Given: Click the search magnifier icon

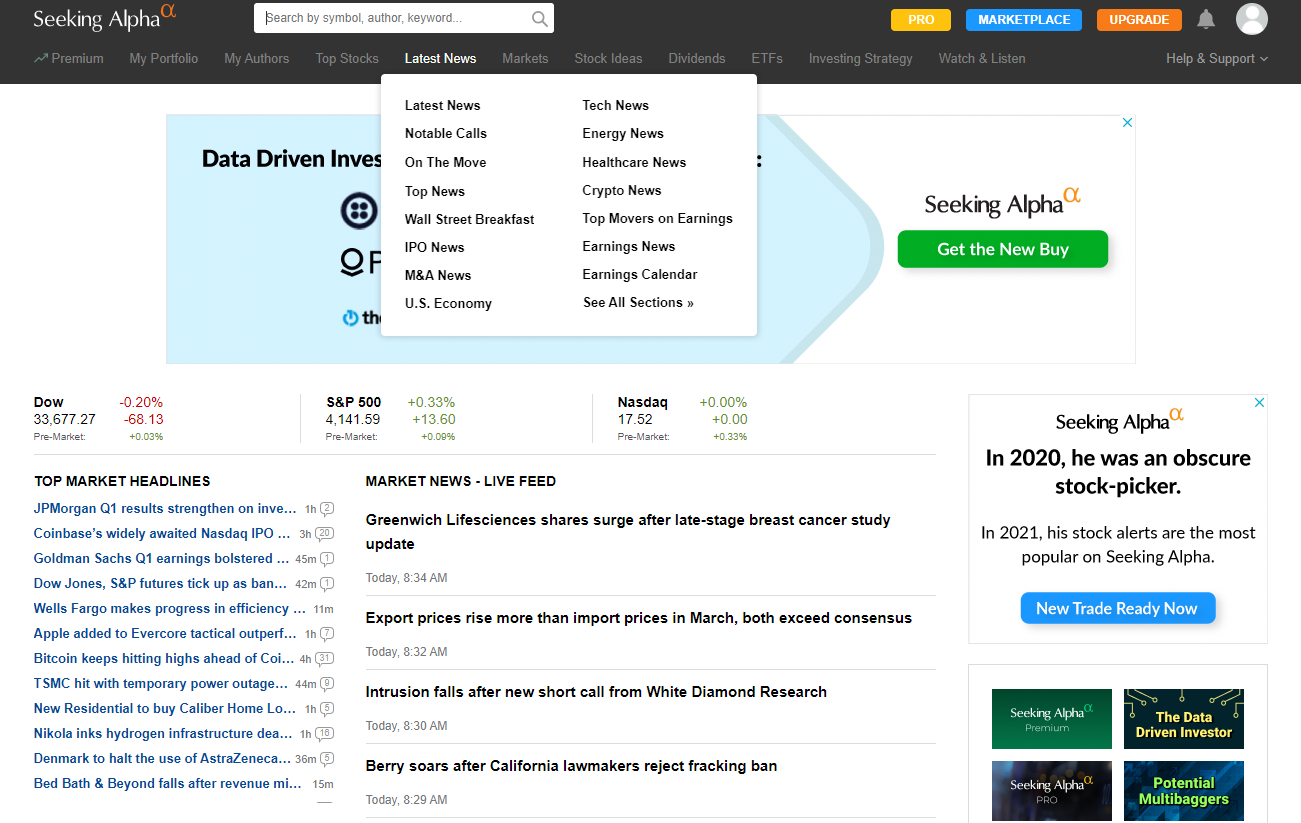Looking at the screenshot, I should pos(539,18).
